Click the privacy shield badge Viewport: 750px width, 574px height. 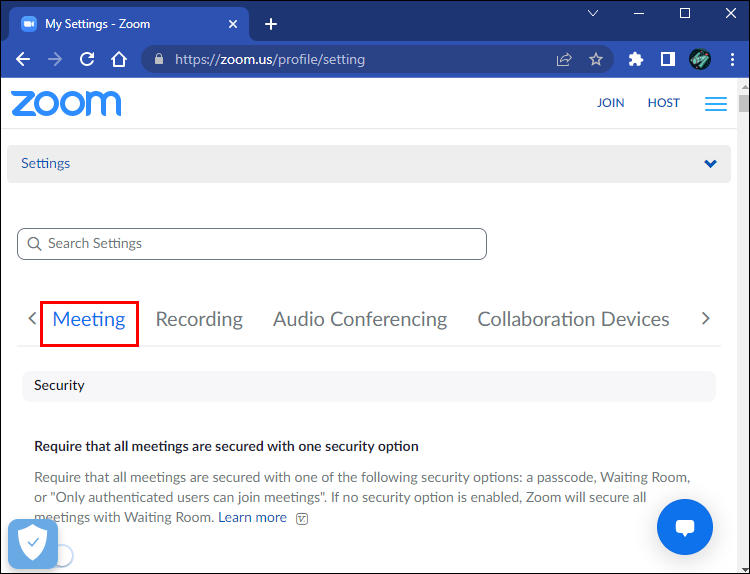33,543
